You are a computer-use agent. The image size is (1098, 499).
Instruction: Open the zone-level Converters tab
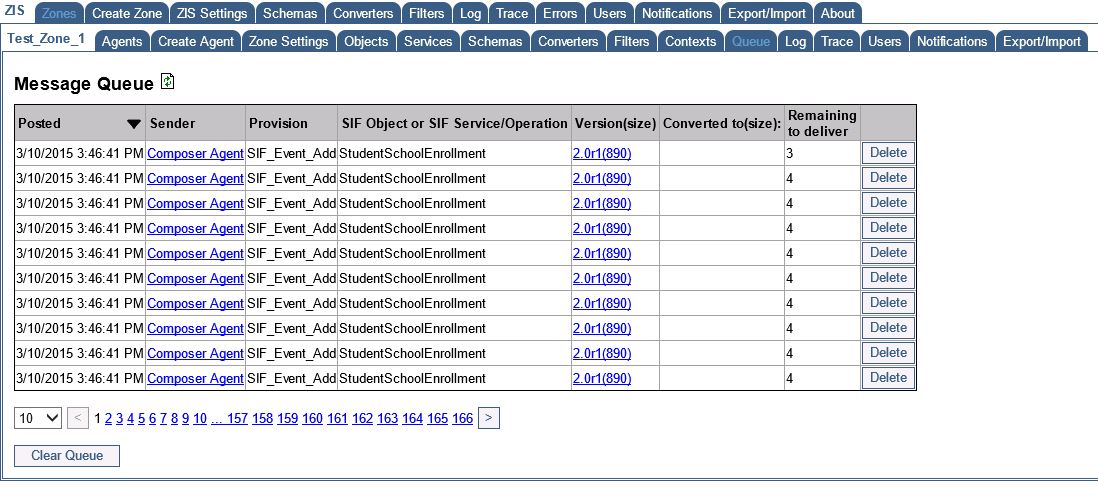569,41
